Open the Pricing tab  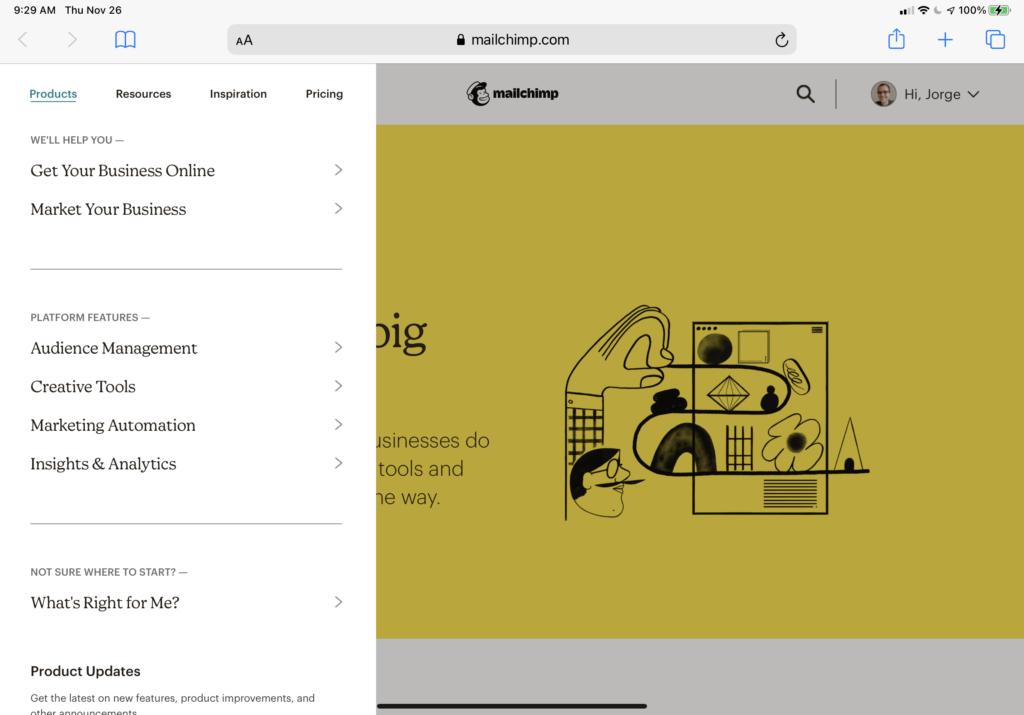(x=324, y=94)
